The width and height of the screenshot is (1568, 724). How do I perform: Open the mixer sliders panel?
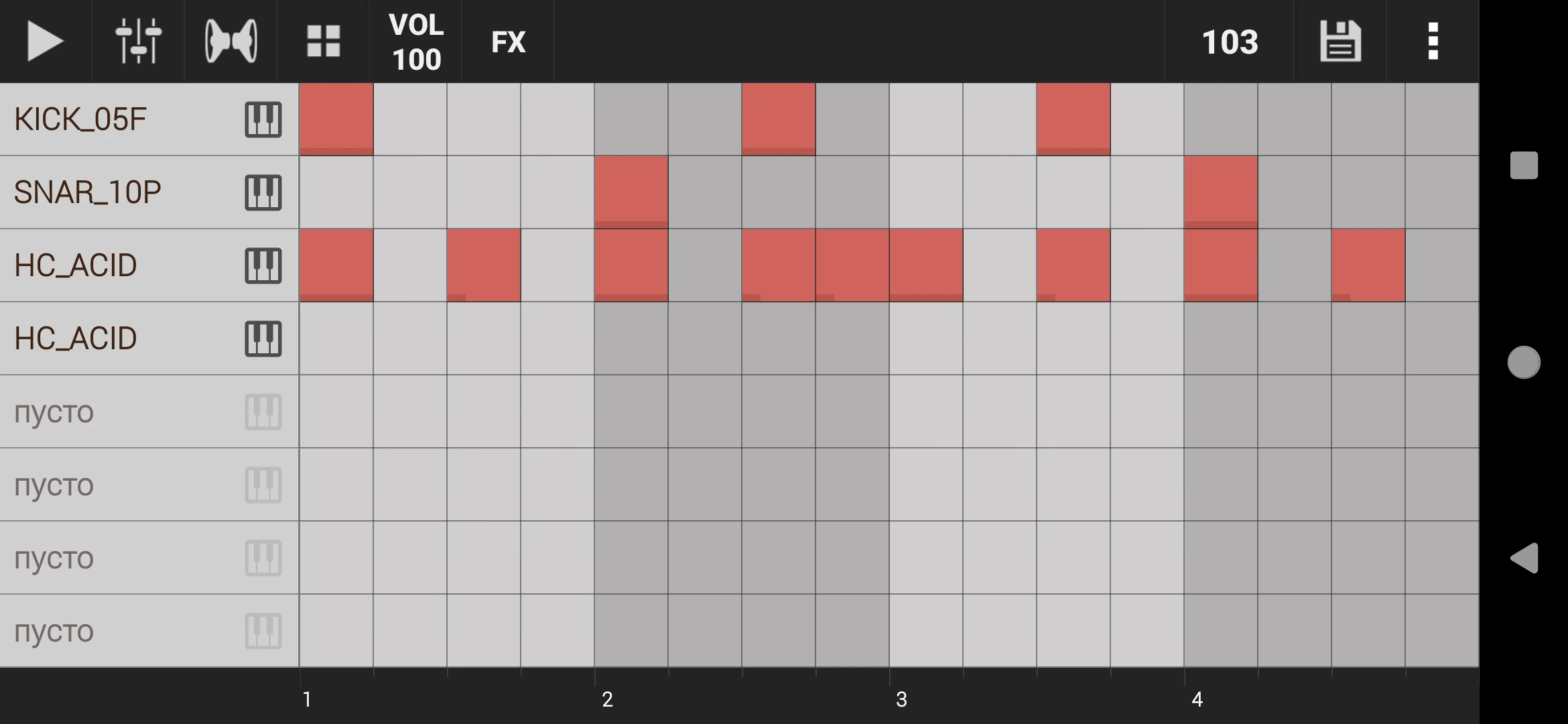pos(138,42)
